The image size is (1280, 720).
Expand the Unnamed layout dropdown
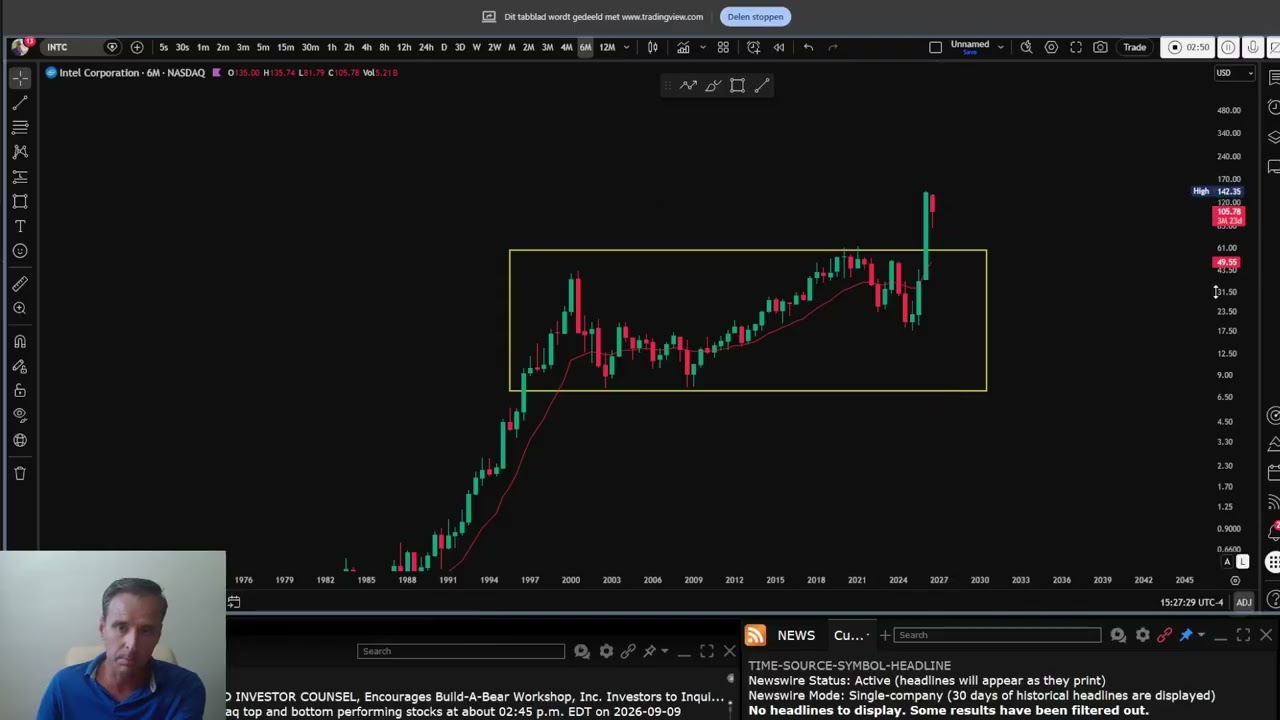(1000, 47)
